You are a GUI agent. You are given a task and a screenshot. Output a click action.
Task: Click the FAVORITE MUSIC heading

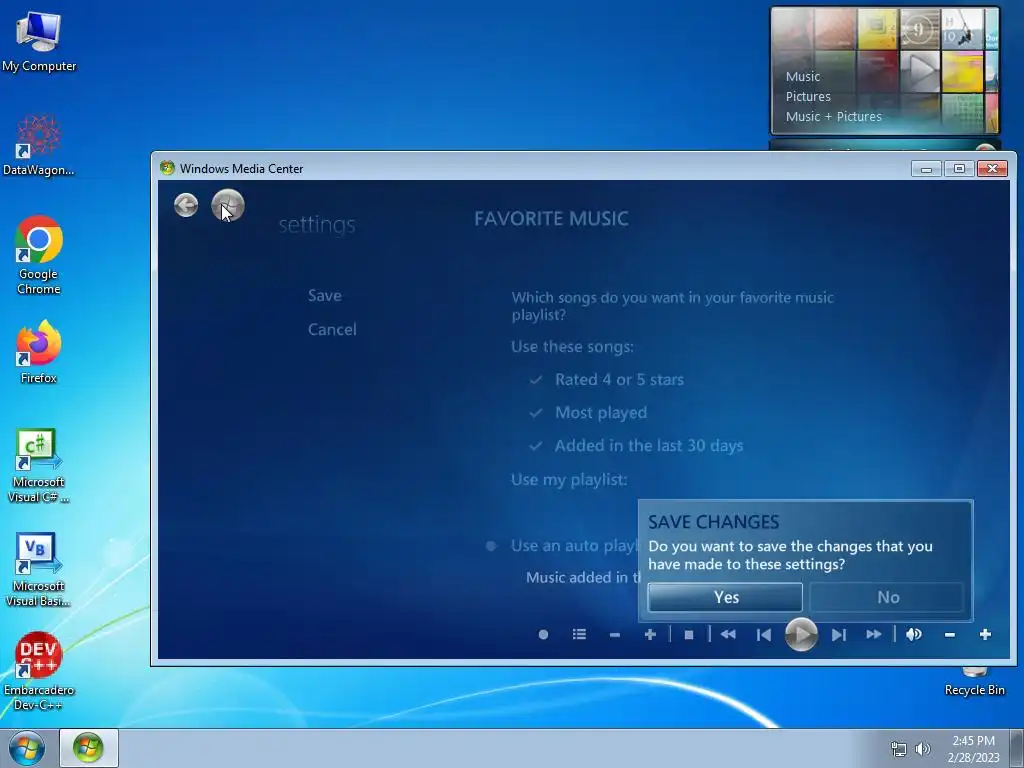coord(551,218)
